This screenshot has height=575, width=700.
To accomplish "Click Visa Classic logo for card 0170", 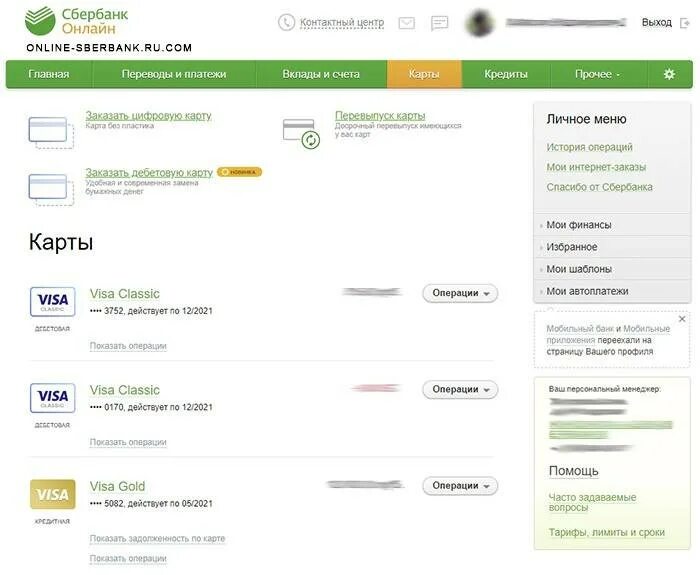I will click(53, 398).
